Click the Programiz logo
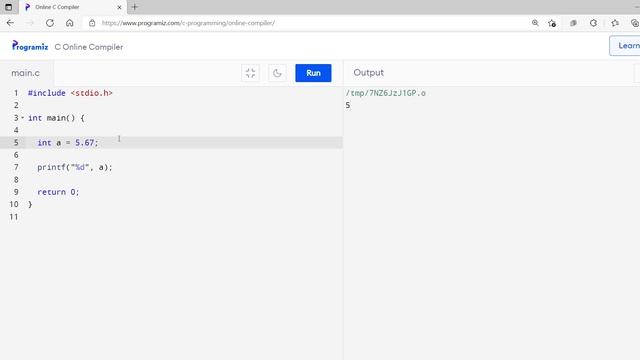Viewport: 640px width, 360px height. (30, 46)
